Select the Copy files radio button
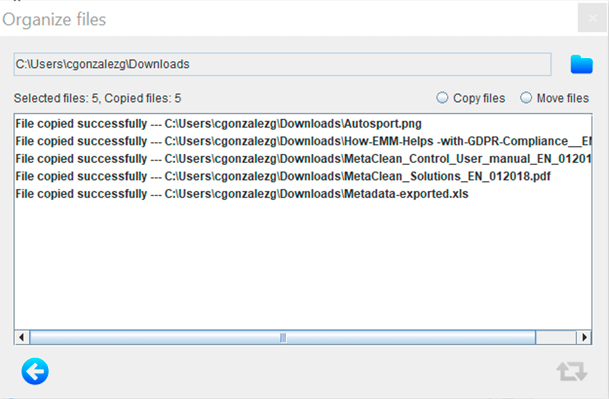The height and width of the screenshot is (399, 609). [x=442, y=98]
